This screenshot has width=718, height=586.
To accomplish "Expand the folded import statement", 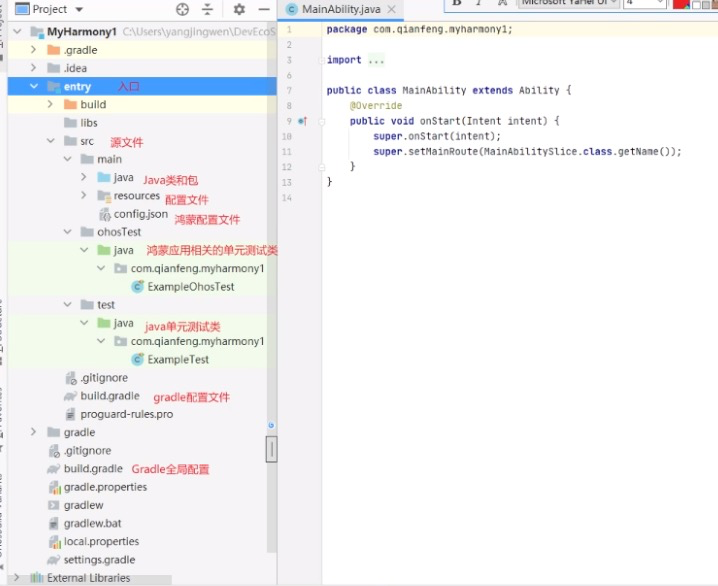I will click(376, 60).
